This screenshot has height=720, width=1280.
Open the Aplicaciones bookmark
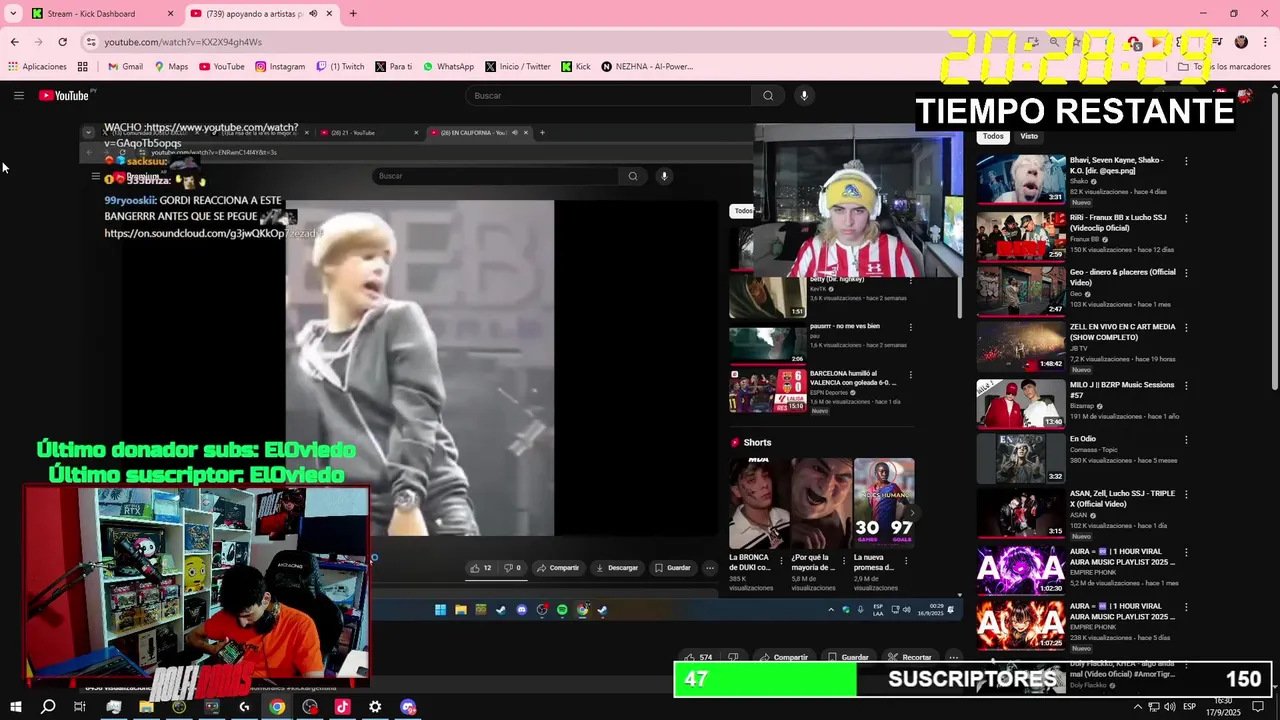37,67
